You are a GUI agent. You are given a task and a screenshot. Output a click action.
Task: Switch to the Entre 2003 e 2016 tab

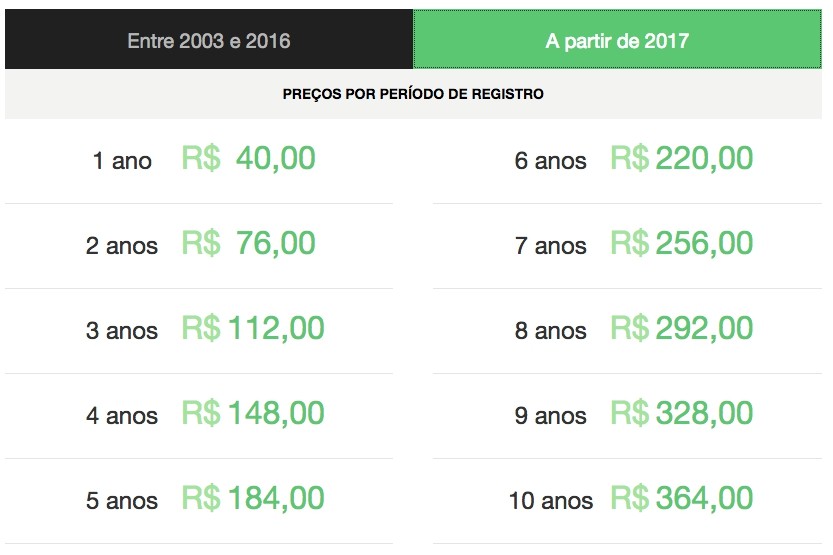[209, 39]
